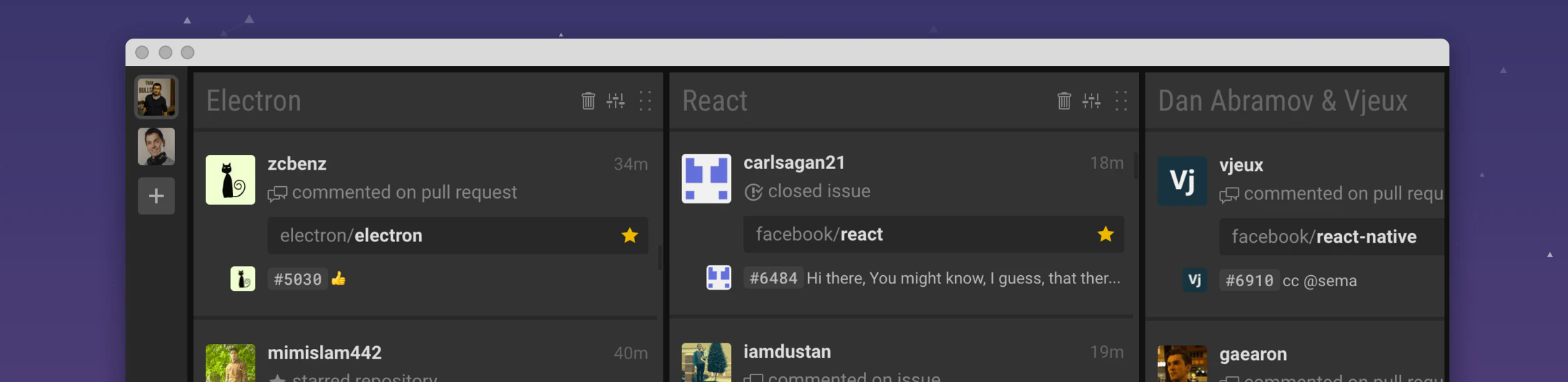Minimize the window from title bar

pyautogui.click(x=165, y=52)
